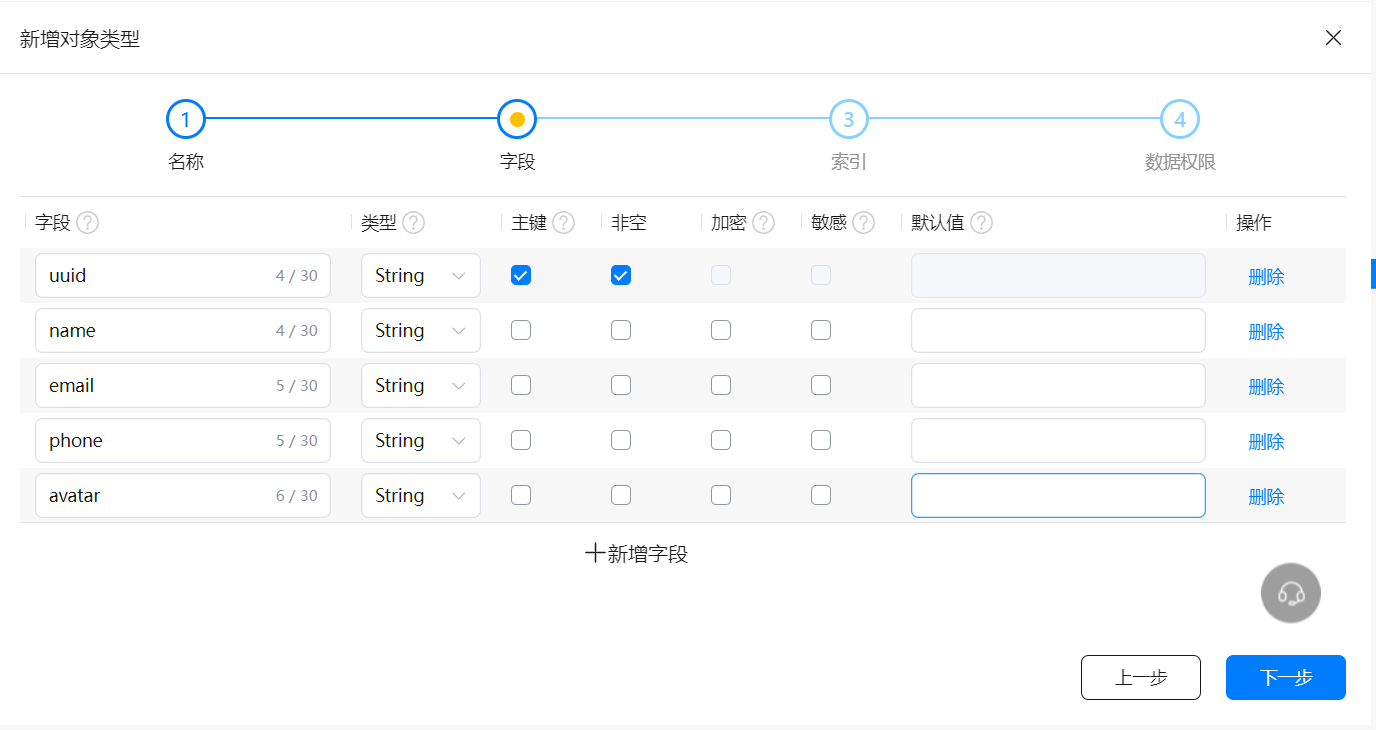
Task: Click help icon next to 字段 header
Action: point(88,223)
